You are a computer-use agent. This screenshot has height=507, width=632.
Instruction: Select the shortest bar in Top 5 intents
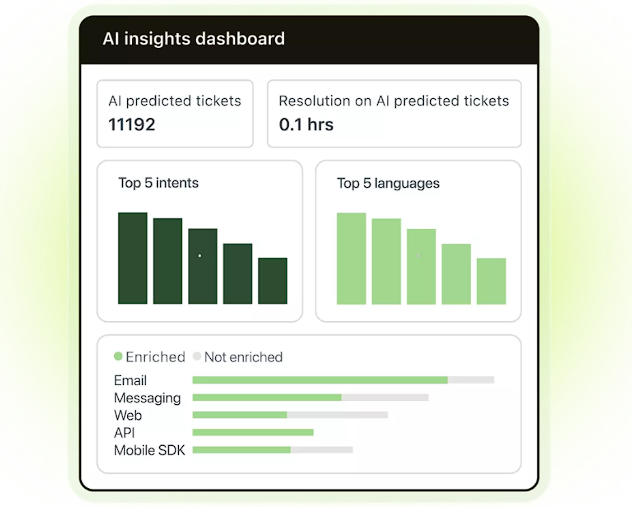pos(272,281)
